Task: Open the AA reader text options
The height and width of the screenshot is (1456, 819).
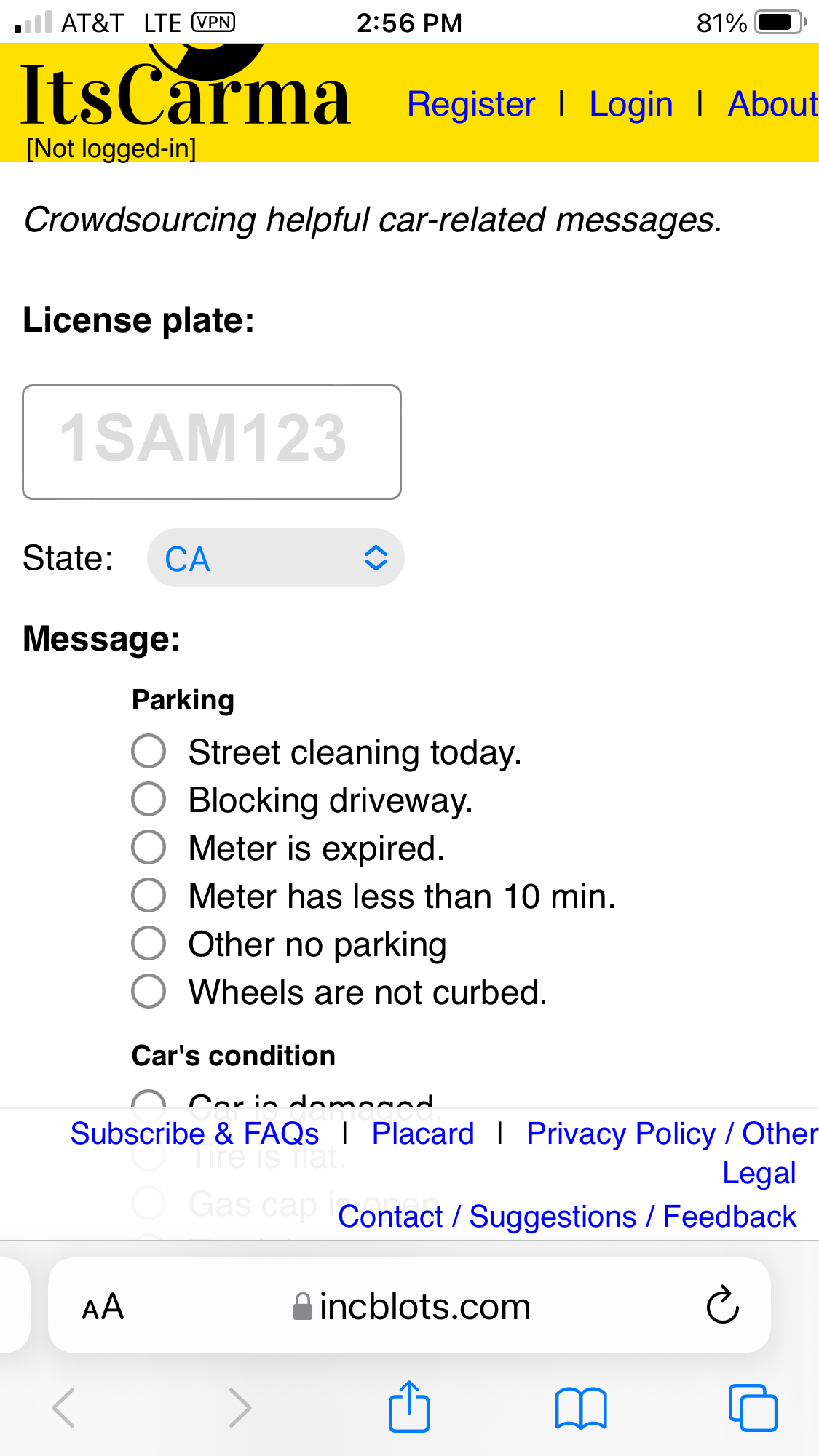Action: 103,1307
